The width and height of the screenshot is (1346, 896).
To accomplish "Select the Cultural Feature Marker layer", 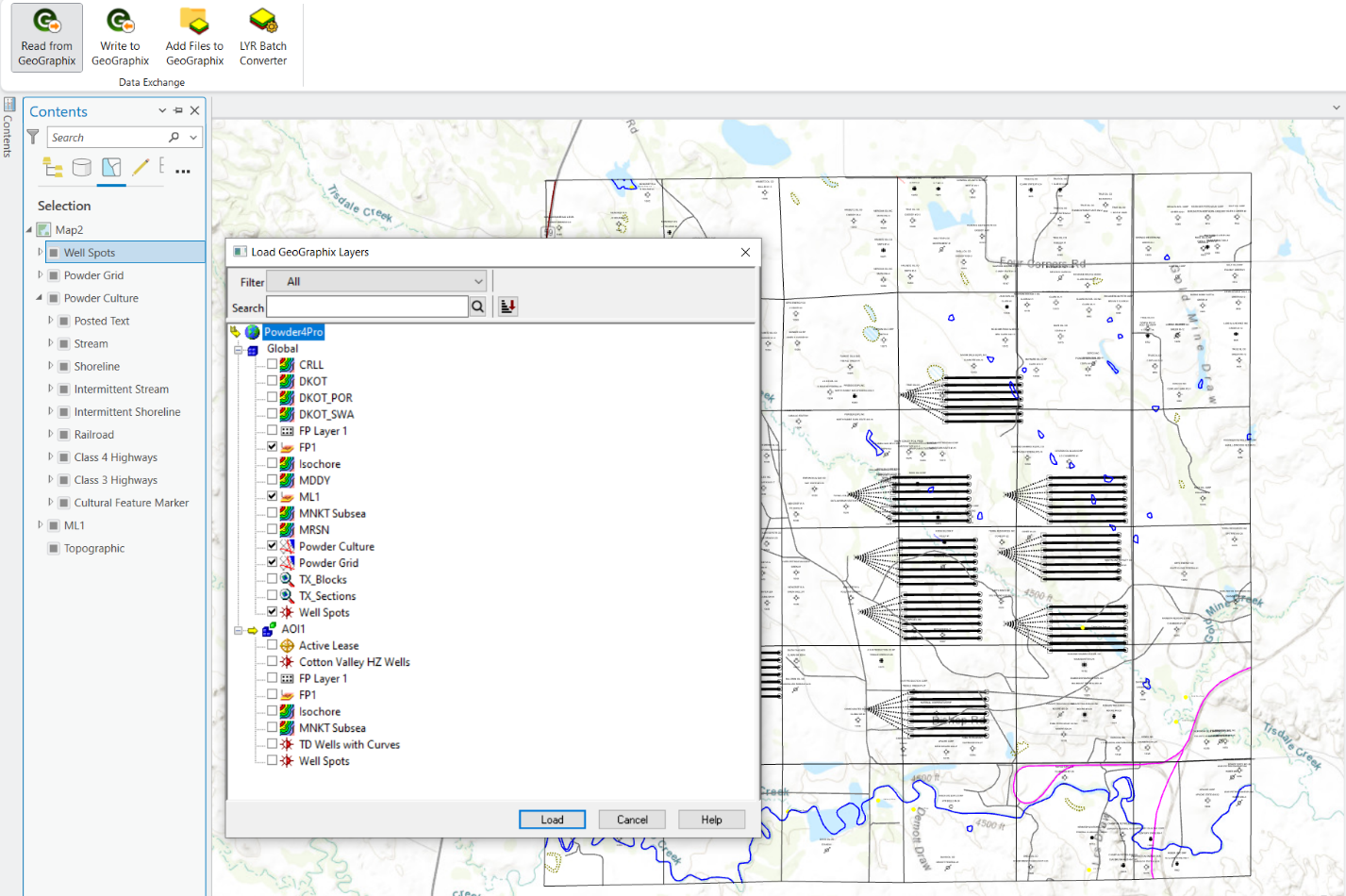I will pos(131,503).
